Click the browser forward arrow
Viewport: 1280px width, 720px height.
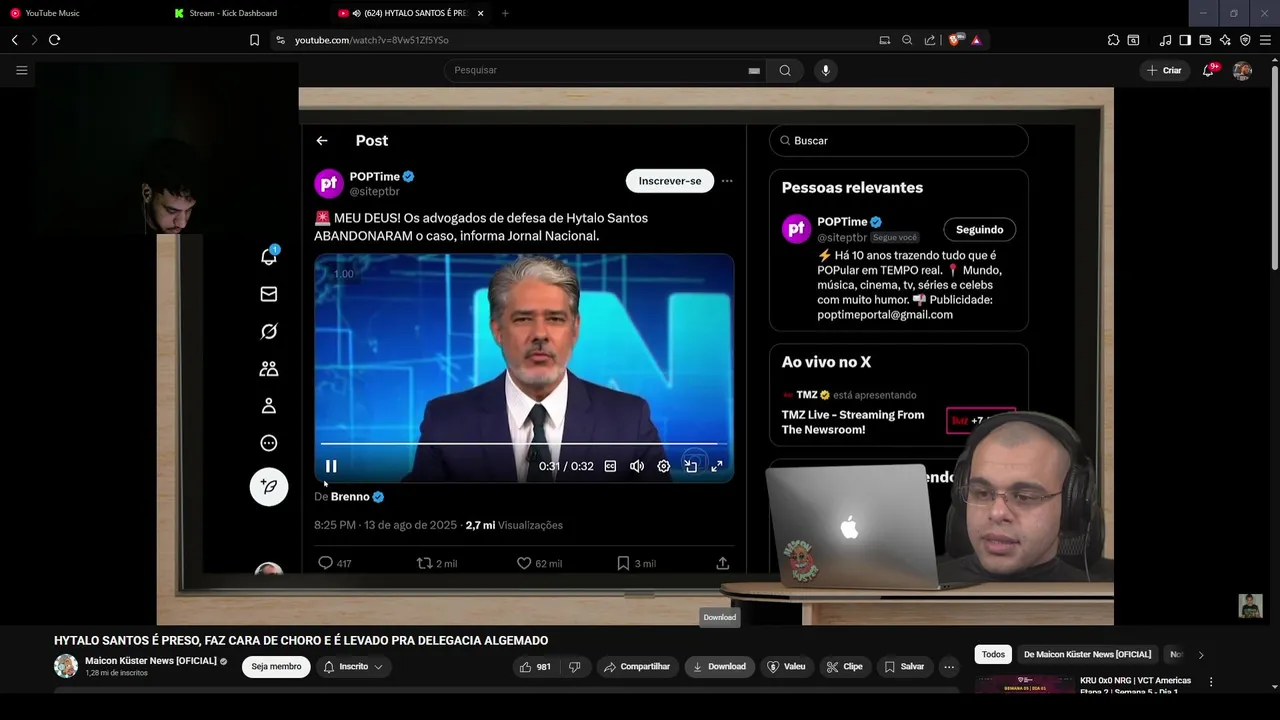34,40
